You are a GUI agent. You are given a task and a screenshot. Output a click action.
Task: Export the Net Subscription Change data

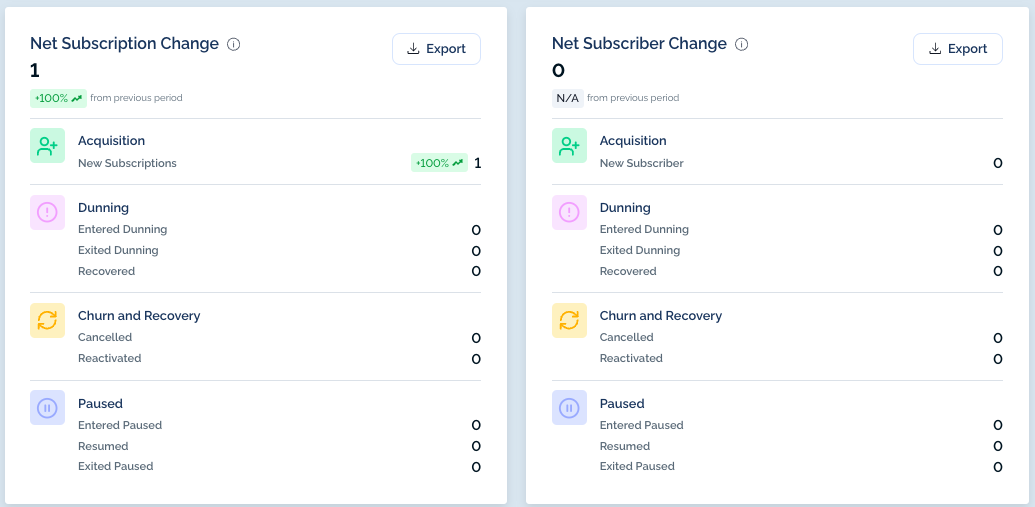point(436,49)
